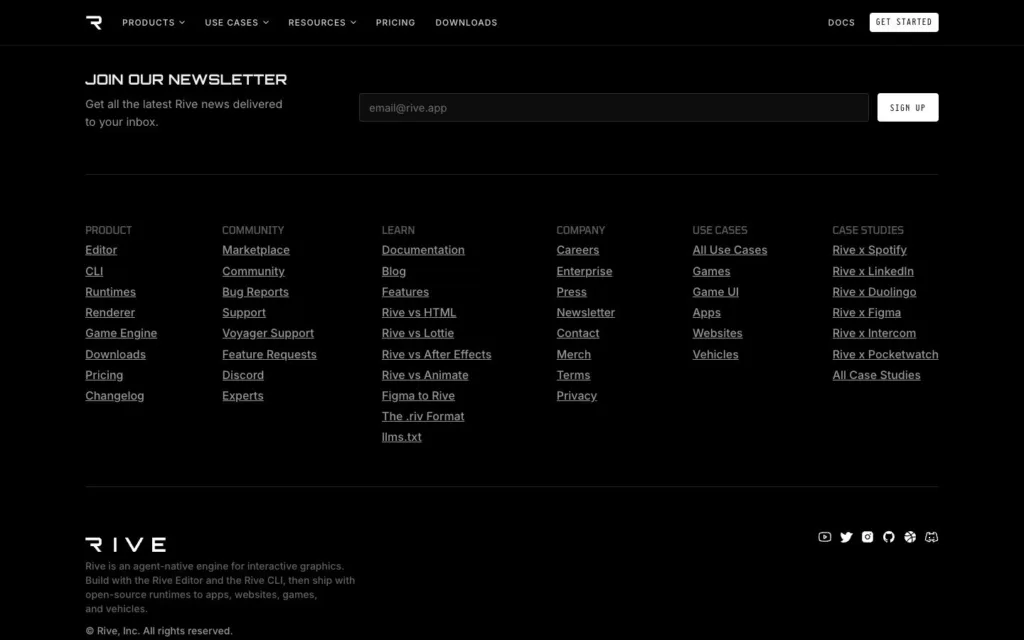Image resolution: width=1024 pixels, height=640 pixels.
Task: Click the RIVE wordmark logo in footer
Action: [x=125, y=545]
